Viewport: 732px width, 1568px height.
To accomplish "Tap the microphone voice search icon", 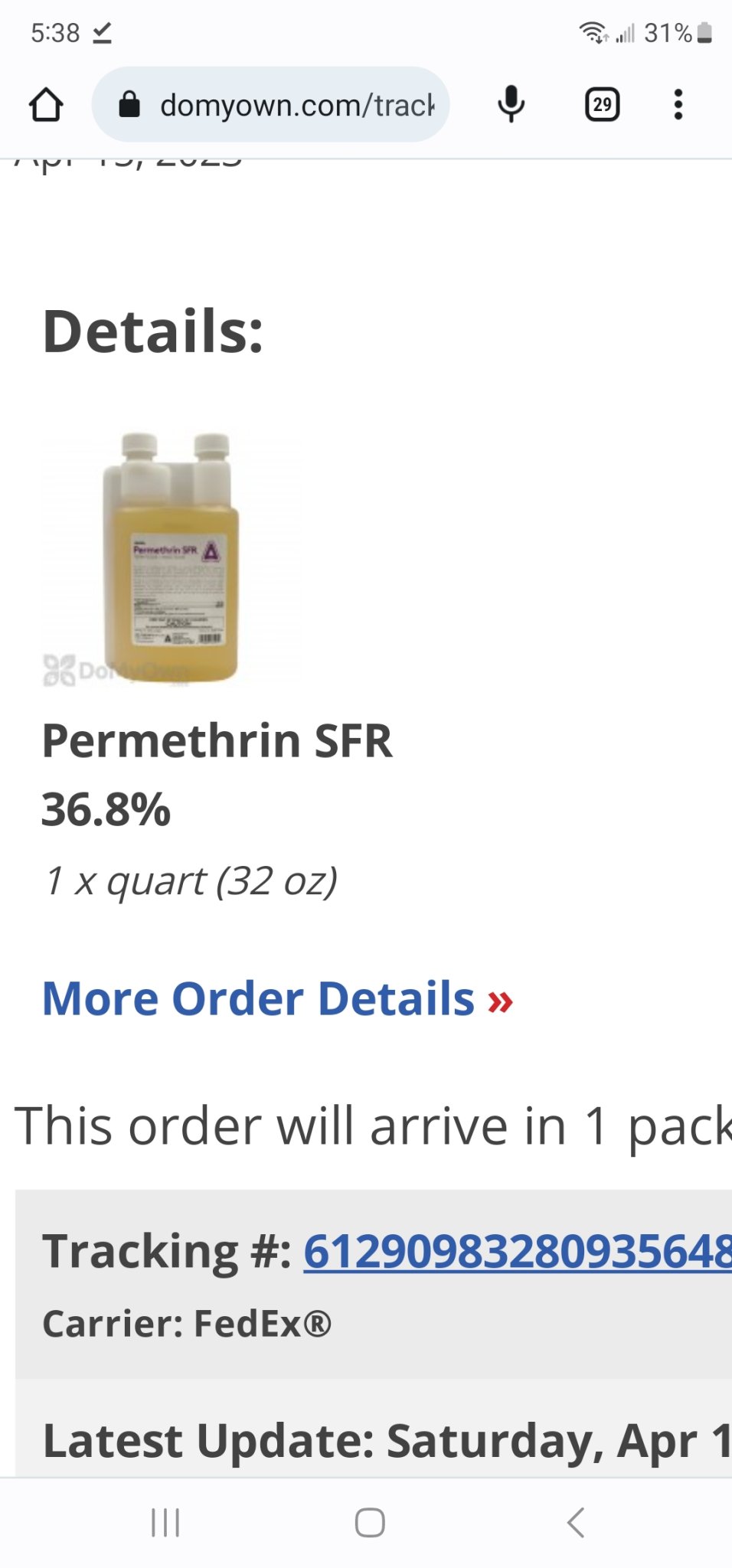I will click(511, 105).
